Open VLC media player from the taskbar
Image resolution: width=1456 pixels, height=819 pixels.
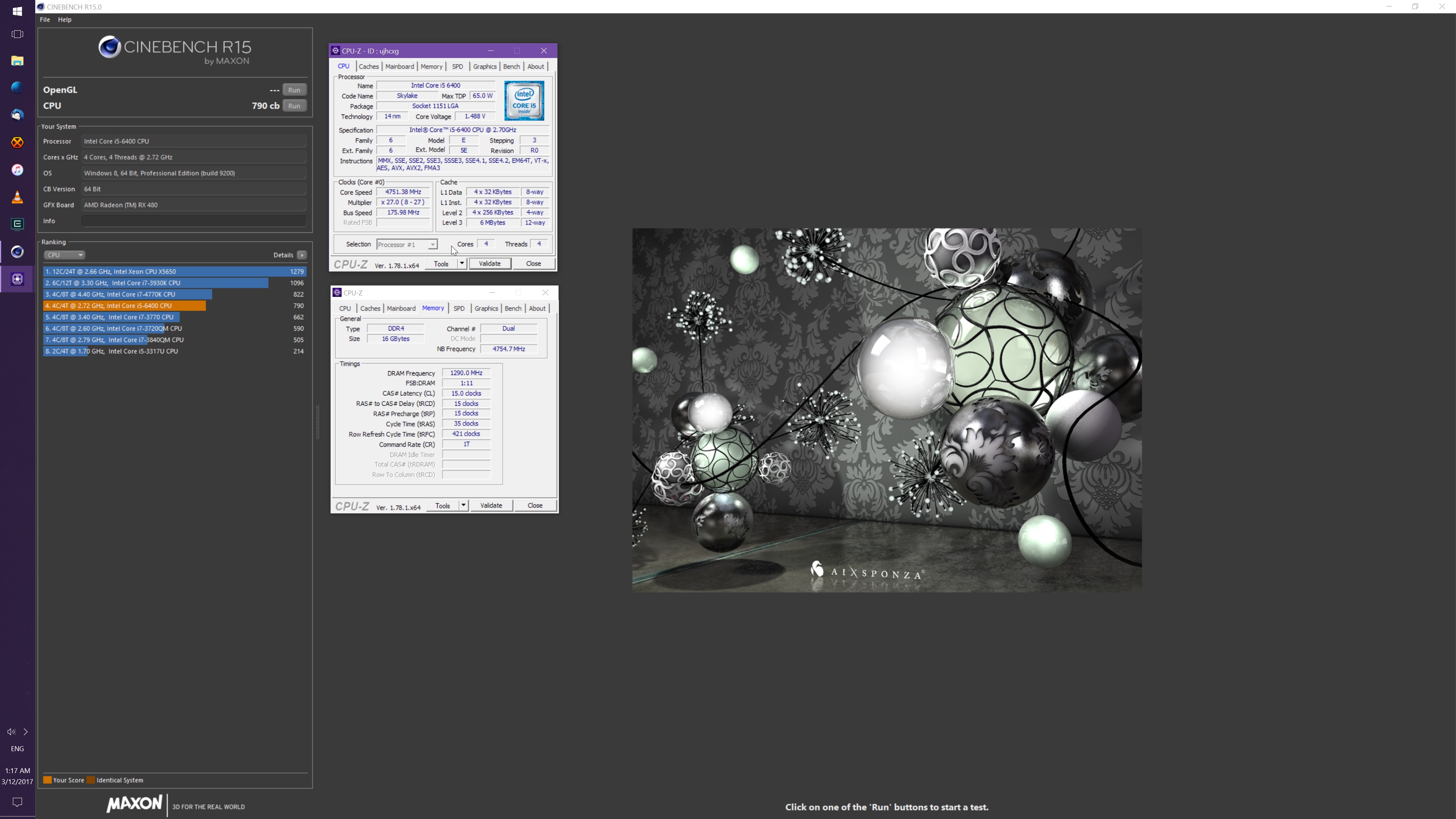(x=17, y=197)
